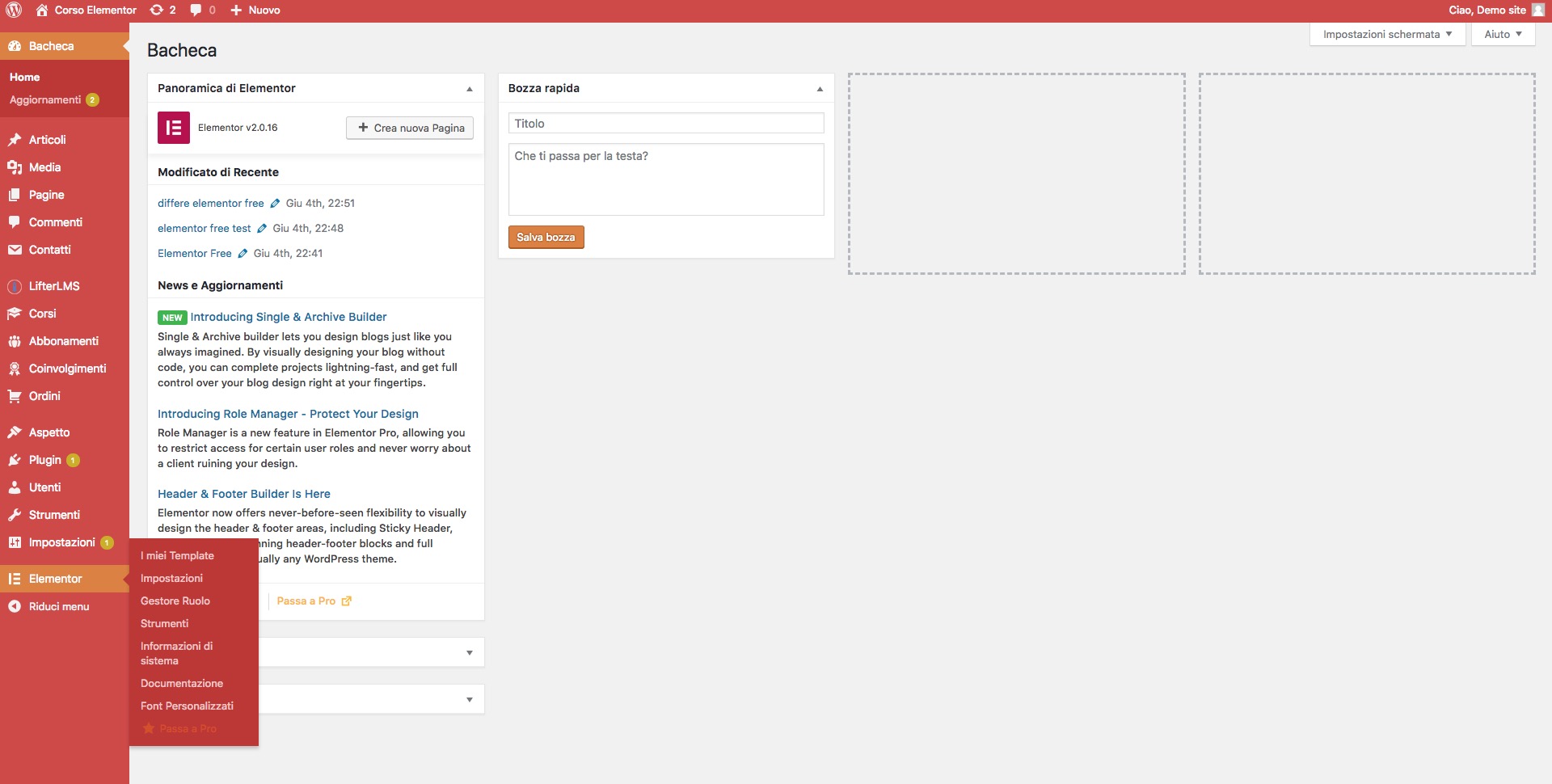Click the Plugin plugin-shaped icon
The width and height of the screenshot is (1552, 784).
click(x=14, y=460)
